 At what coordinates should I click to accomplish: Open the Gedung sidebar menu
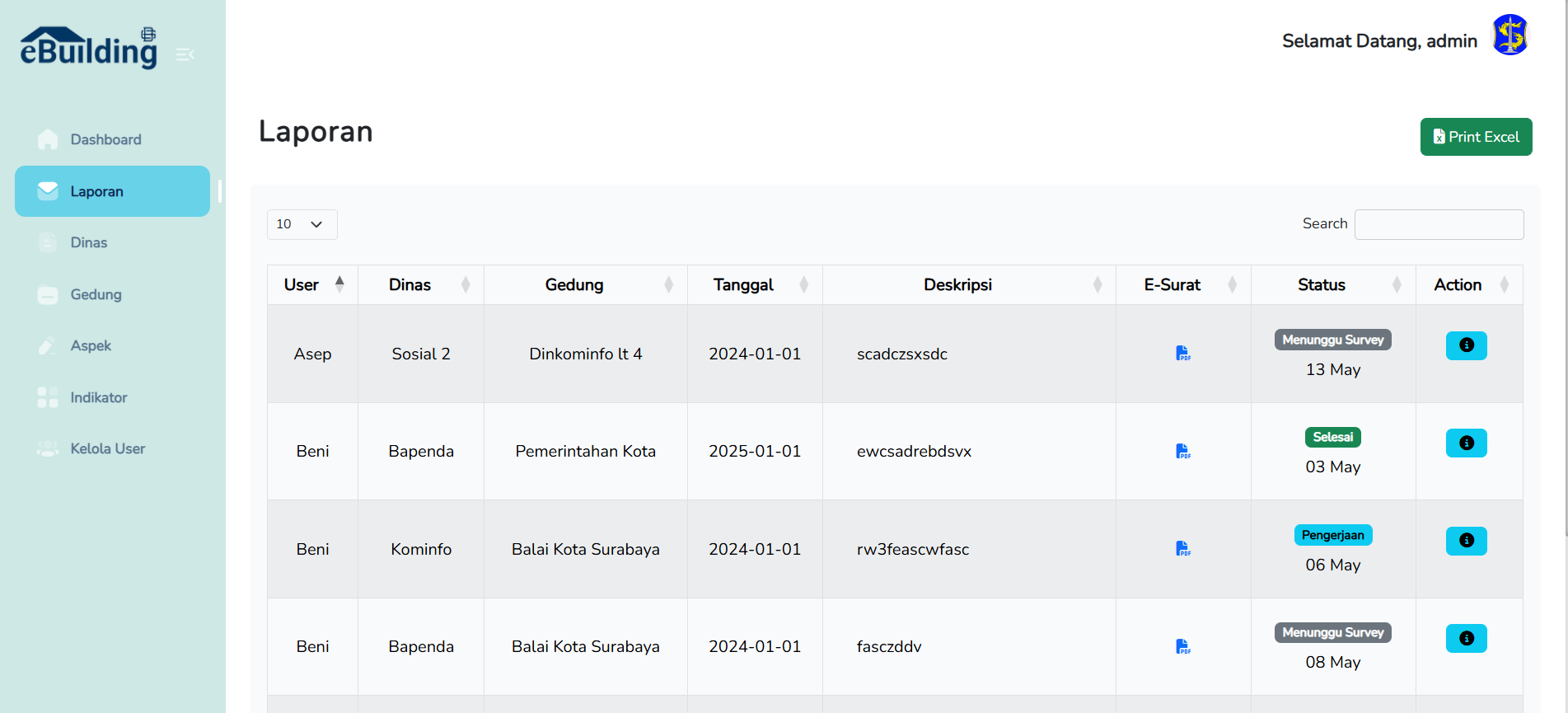[x=96, y=294]
